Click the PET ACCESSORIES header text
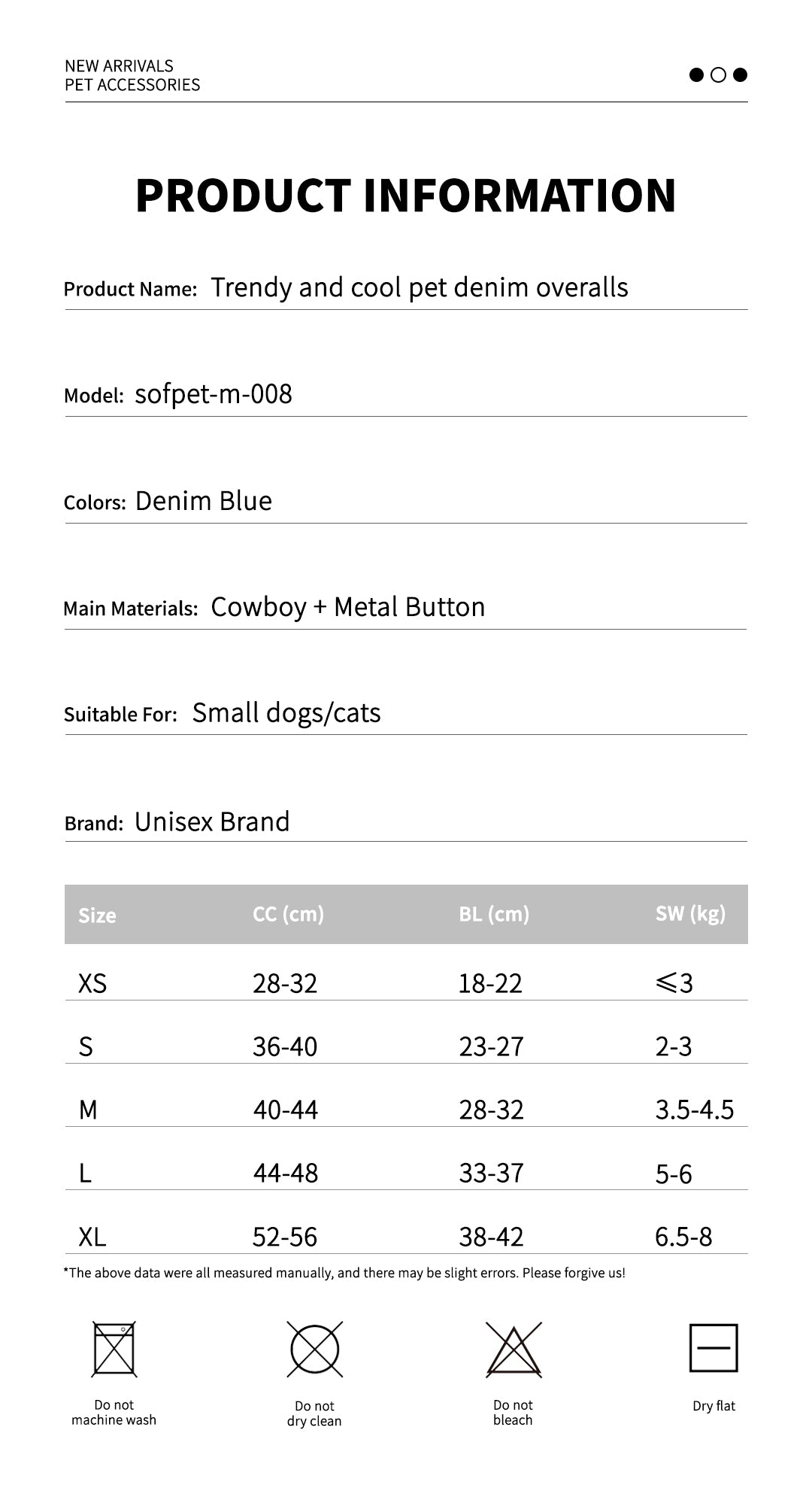This screenshot has width=812, height=1503. click(132, 85)
